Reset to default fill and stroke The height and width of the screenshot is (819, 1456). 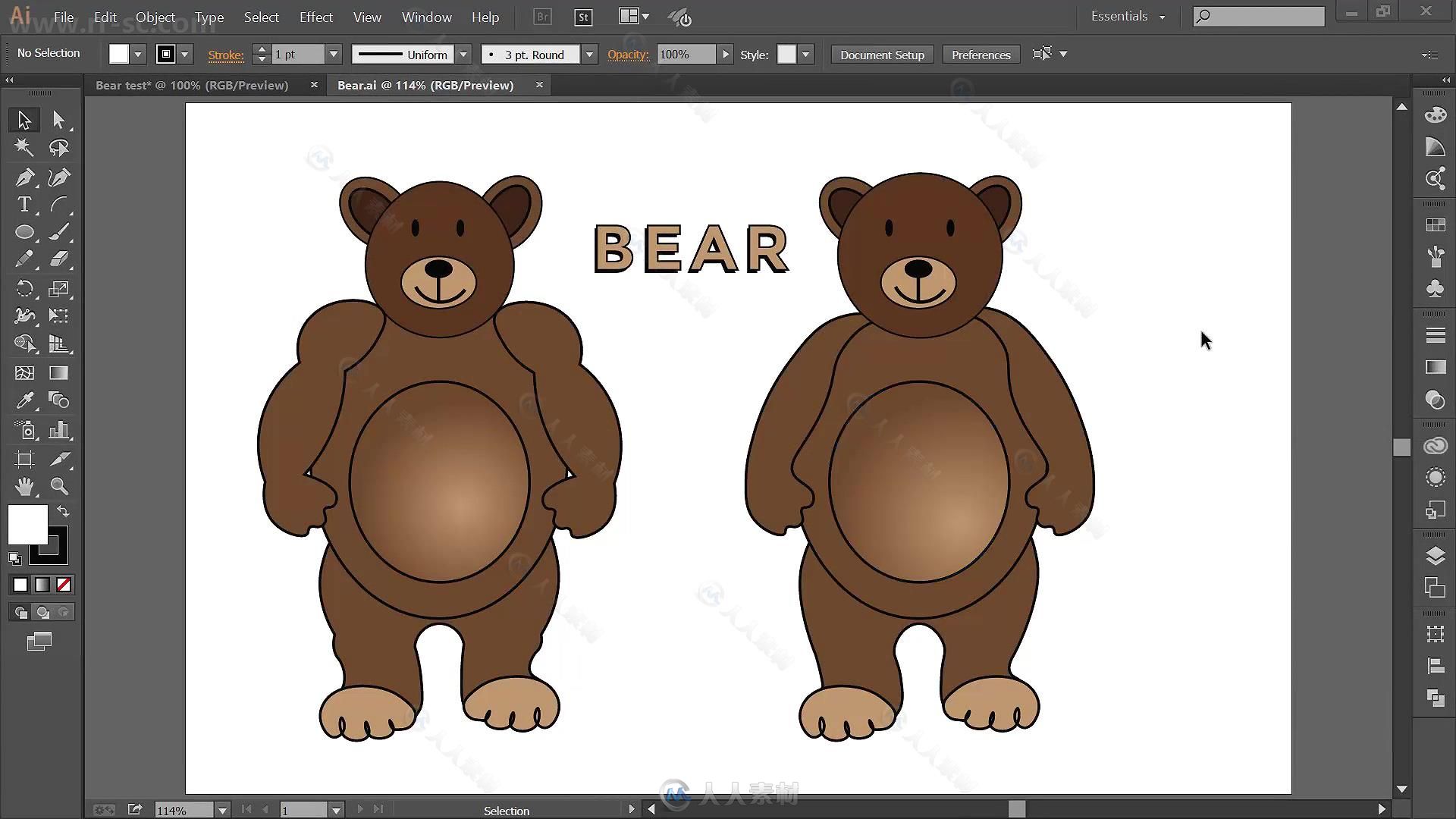[x=14, y=559]
